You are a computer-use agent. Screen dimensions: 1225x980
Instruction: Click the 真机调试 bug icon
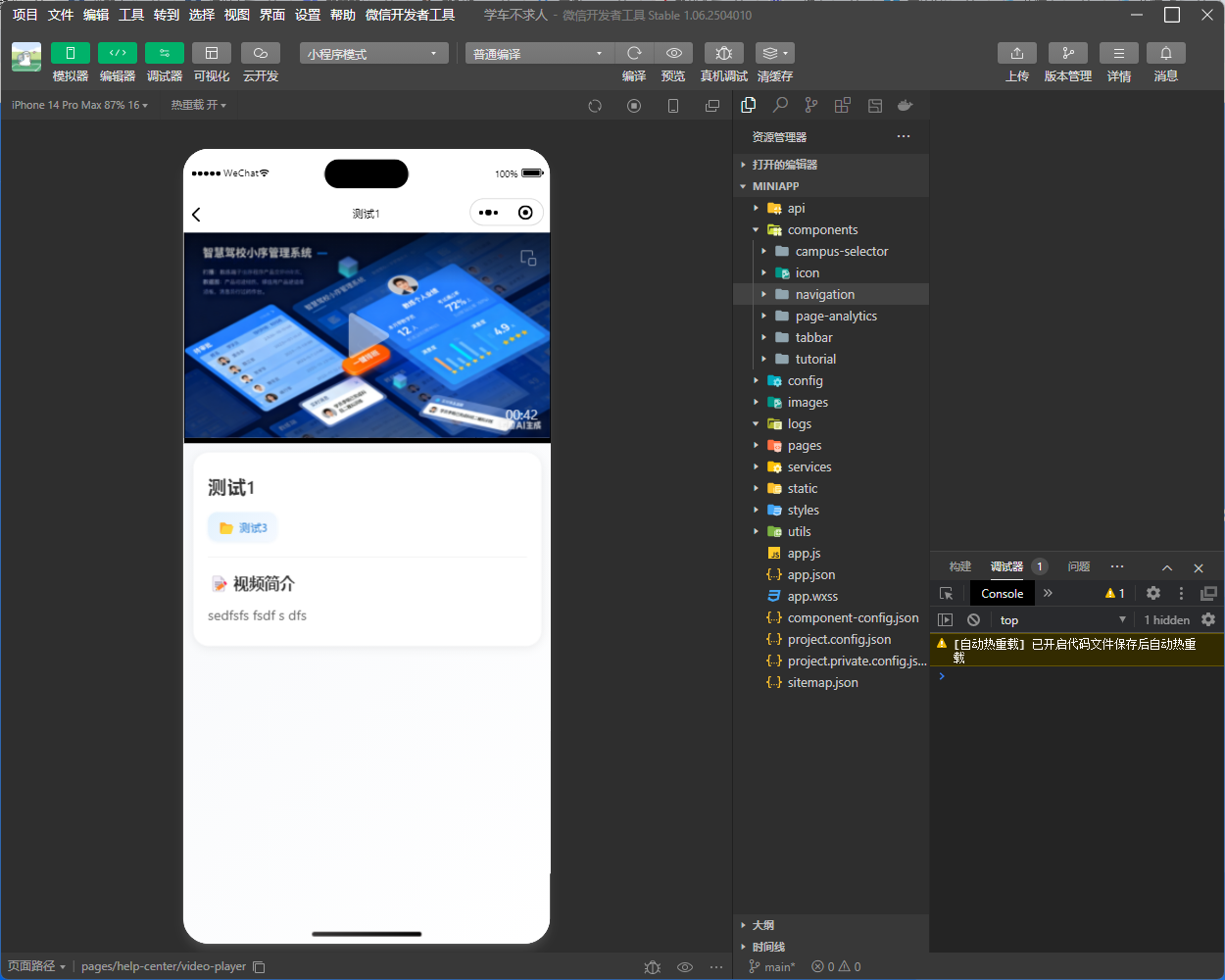723,53
